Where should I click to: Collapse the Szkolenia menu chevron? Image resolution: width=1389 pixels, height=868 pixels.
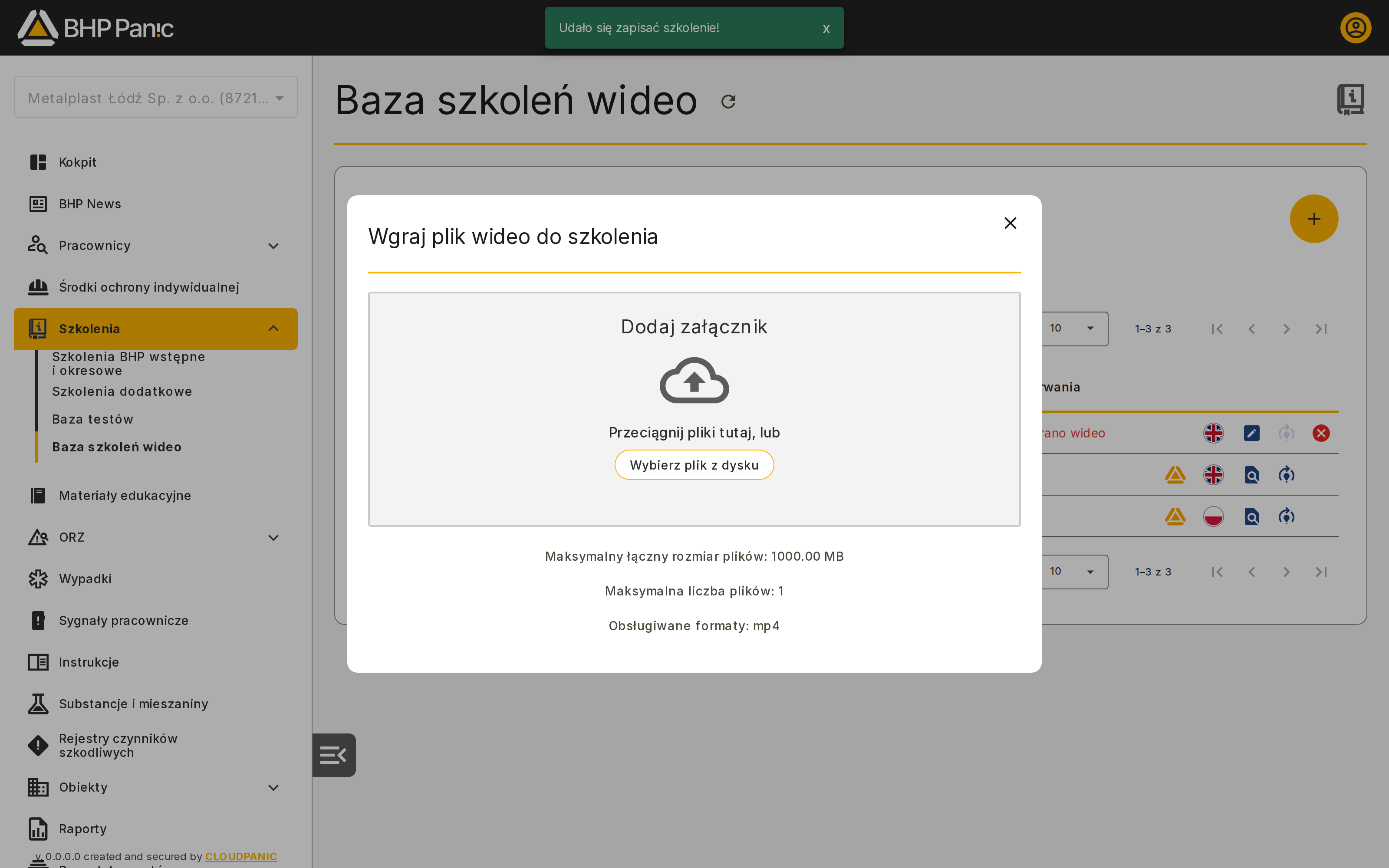(273, 329)
